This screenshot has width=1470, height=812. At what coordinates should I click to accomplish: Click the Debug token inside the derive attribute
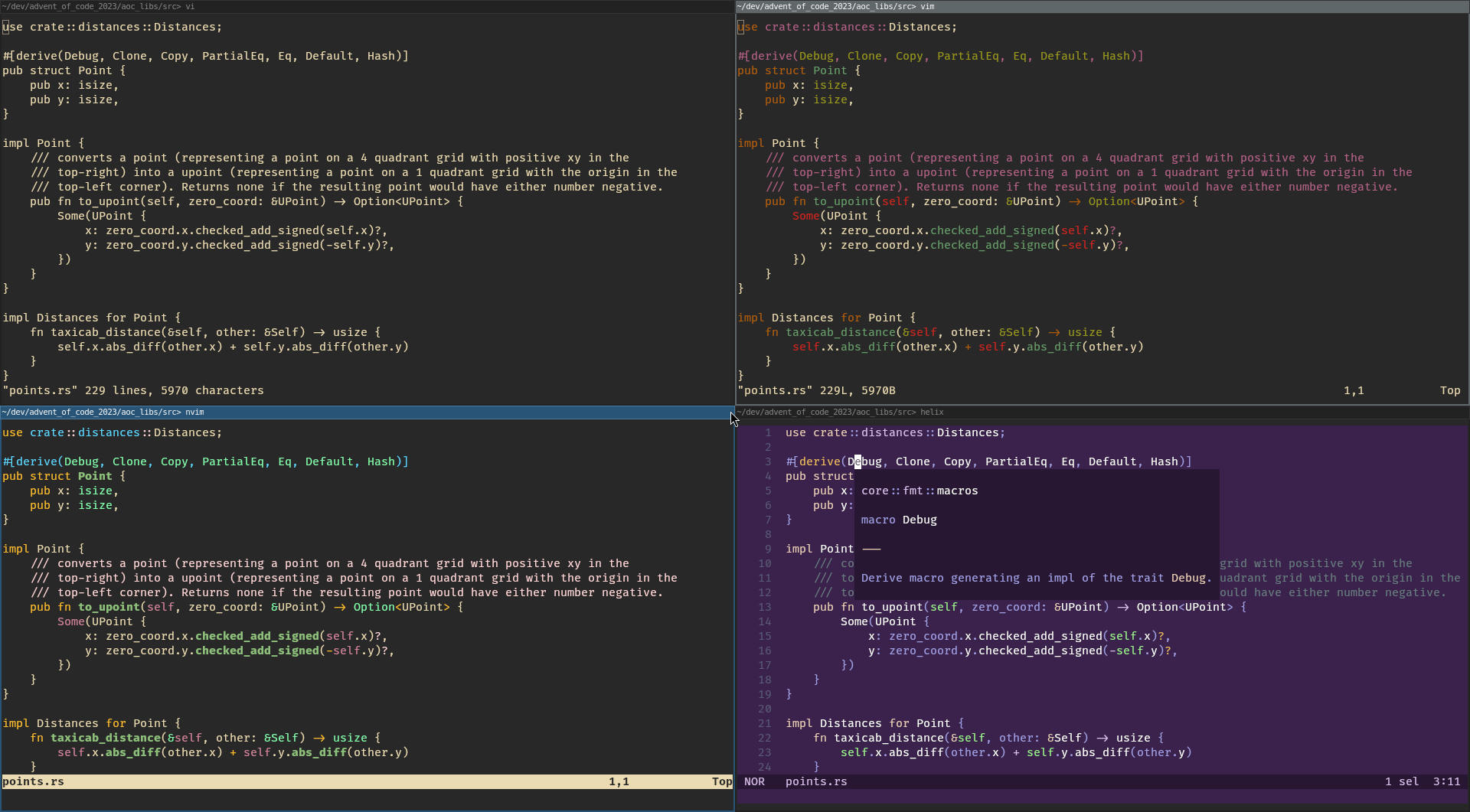coord(865,461)
